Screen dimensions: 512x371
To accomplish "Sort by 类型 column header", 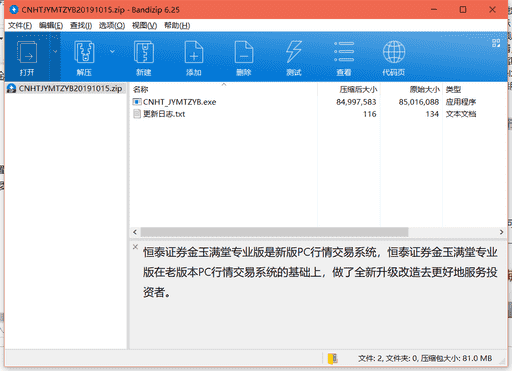I will coord(453,89).
